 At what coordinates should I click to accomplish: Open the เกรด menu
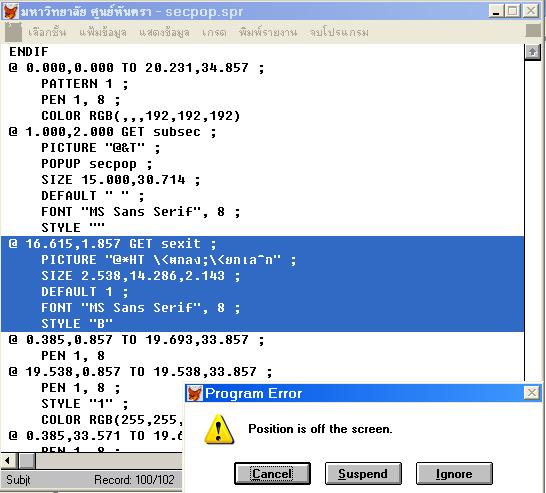[214, 32]
